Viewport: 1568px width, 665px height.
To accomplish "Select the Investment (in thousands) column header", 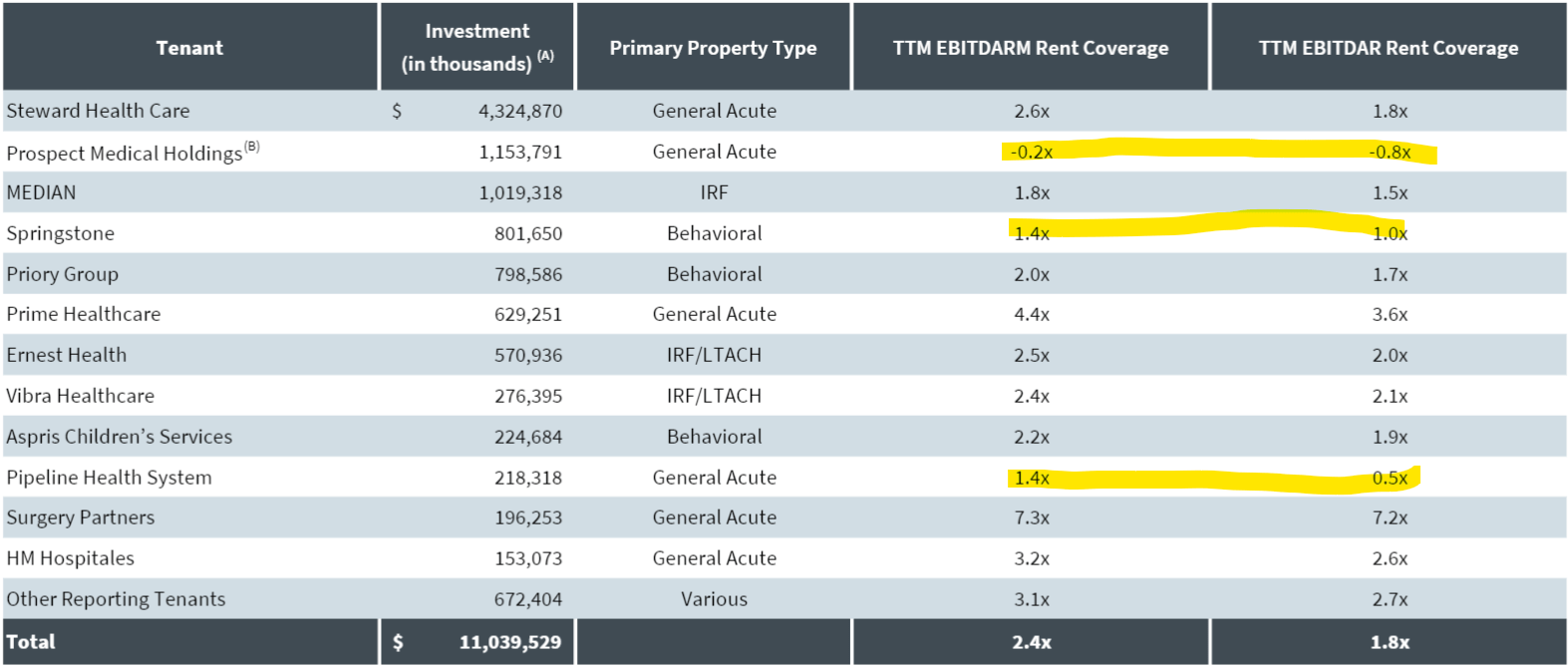I will 477,47.
